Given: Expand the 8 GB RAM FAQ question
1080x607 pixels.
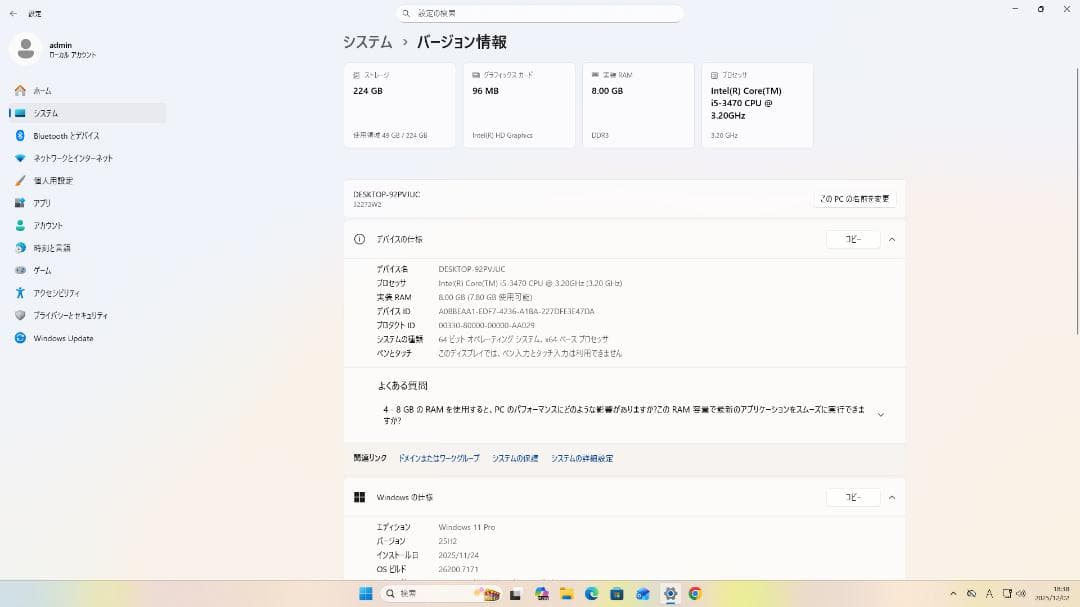Looking at the screenshot, I should coord(881,412).
